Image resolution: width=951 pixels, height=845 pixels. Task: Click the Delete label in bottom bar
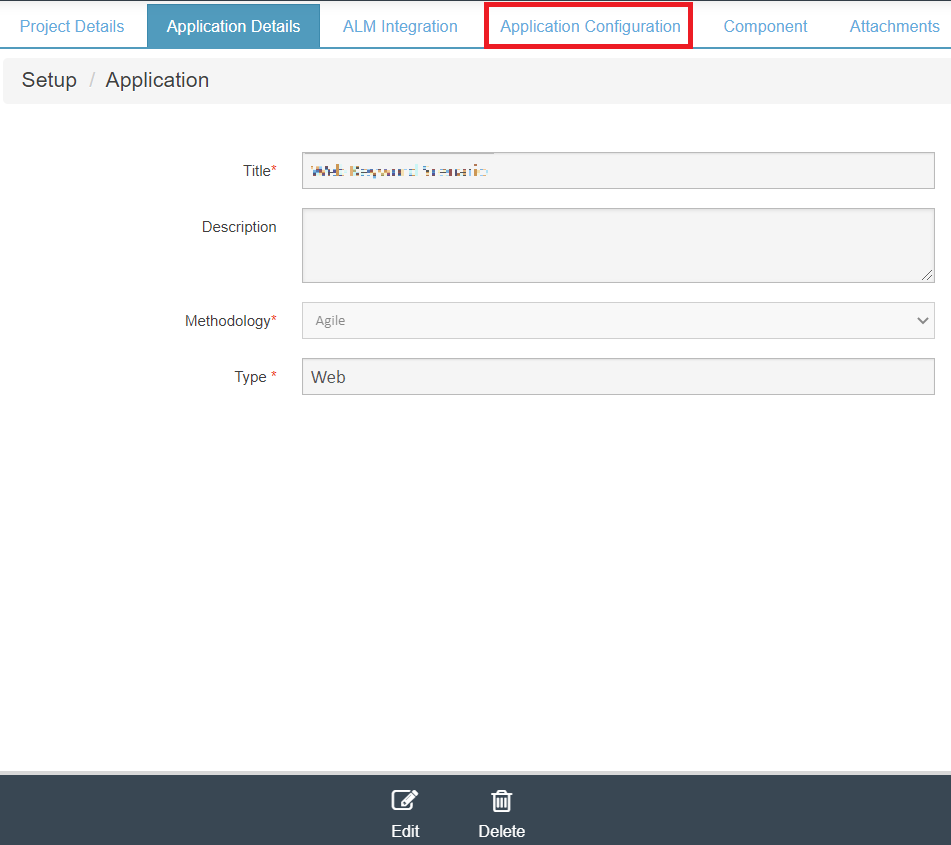tap(502, 831)
